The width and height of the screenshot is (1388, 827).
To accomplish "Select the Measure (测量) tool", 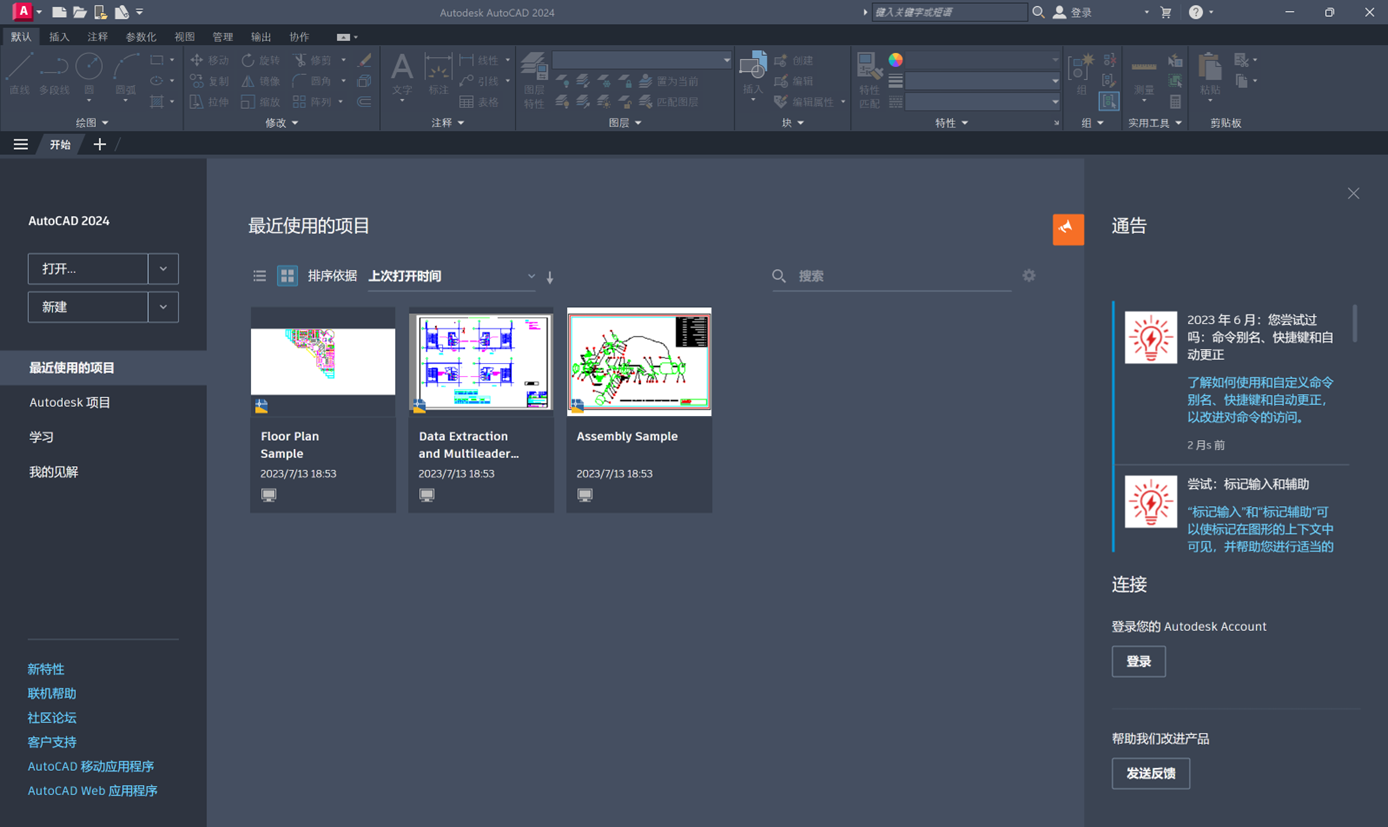I will pos(1144,75).
